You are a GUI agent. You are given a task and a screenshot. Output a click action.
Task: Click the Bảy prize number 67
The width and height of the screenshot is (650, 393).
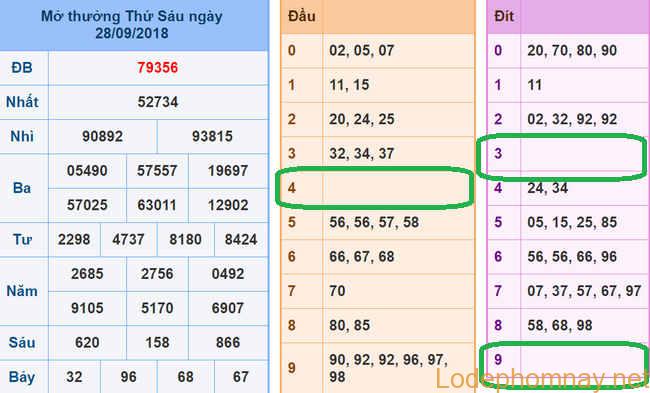(241, 377)
